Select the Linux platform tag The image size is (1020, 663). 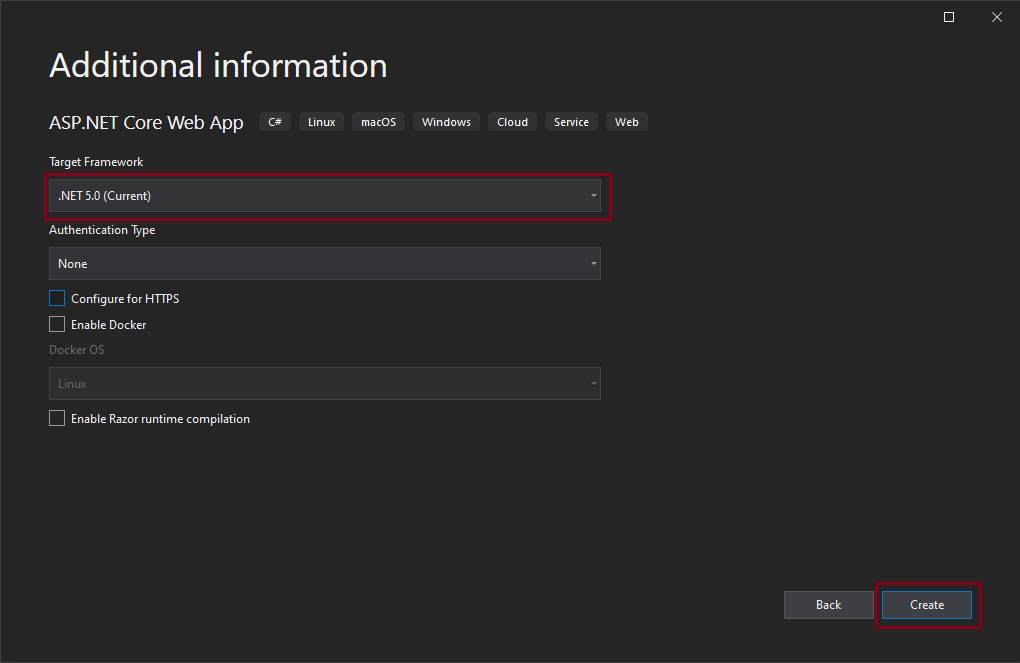click(x=320, y=121)
